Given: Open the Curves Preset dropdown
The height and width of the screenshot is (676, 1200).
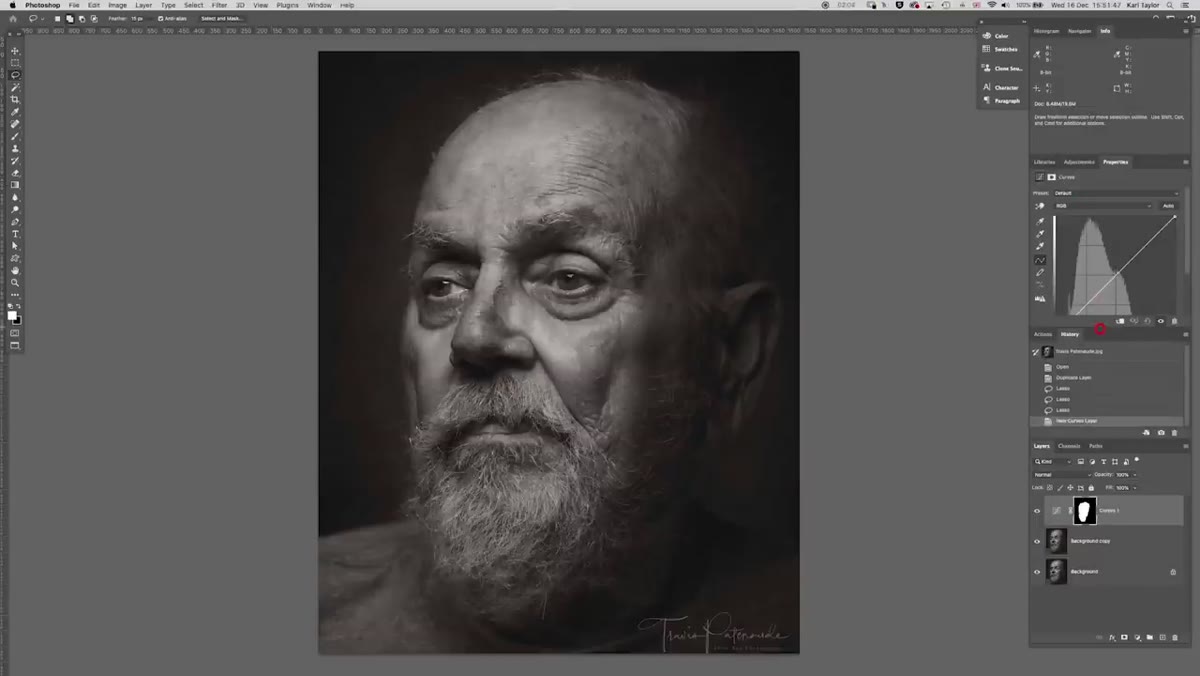Looking at the screenshot, I should (x=1117, y=193).
